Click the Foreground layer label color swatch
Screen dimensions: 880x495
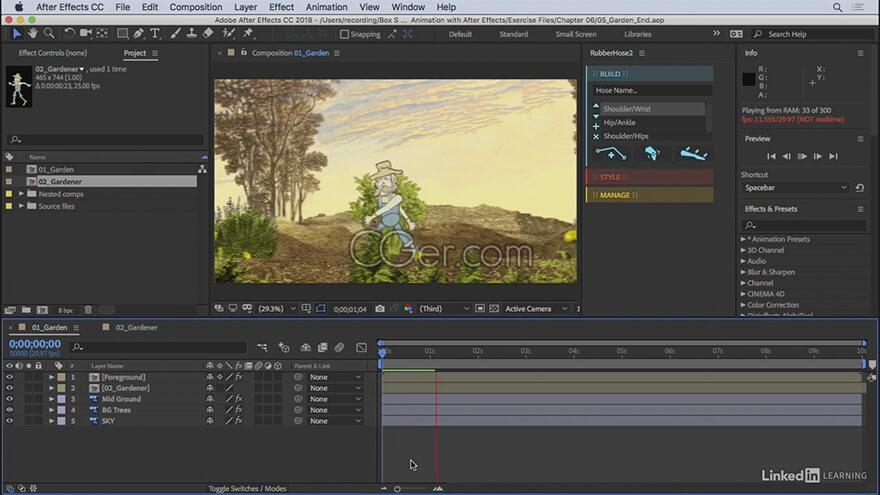pyautogui.click(x=62, y=377)
